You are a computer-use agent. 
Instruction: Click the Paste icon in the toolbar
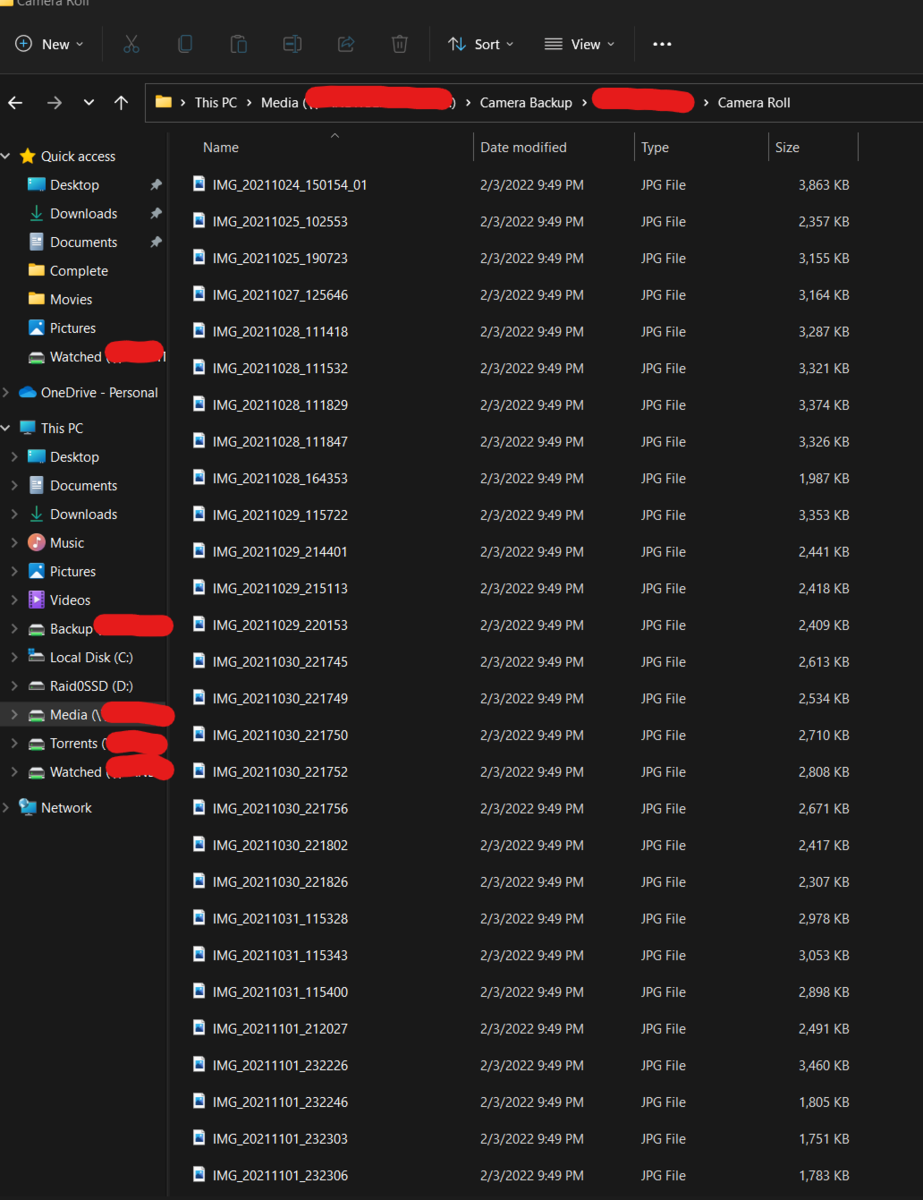click(238, 44)
